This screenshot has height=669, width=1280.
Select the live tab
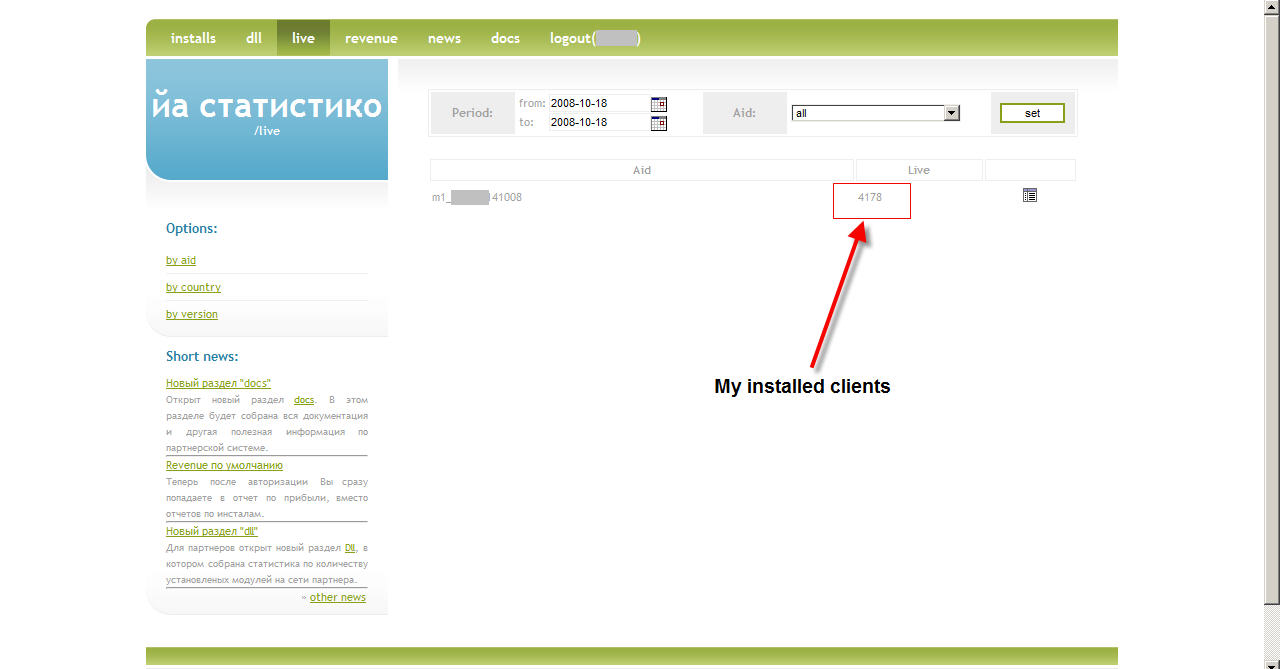point(303,38)
